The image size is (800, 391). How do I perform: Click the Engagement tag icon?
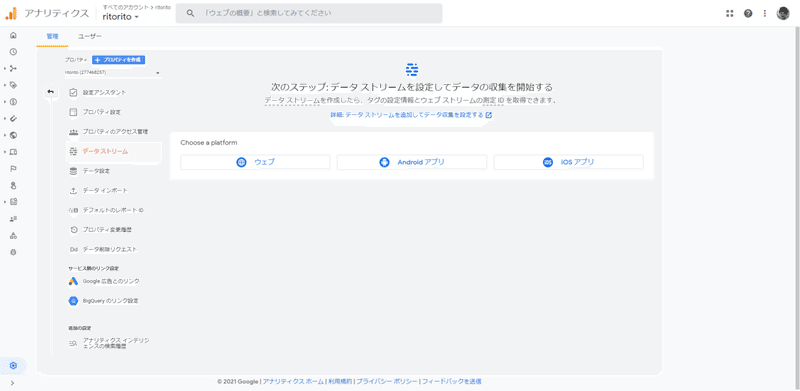tap(13, 85)
